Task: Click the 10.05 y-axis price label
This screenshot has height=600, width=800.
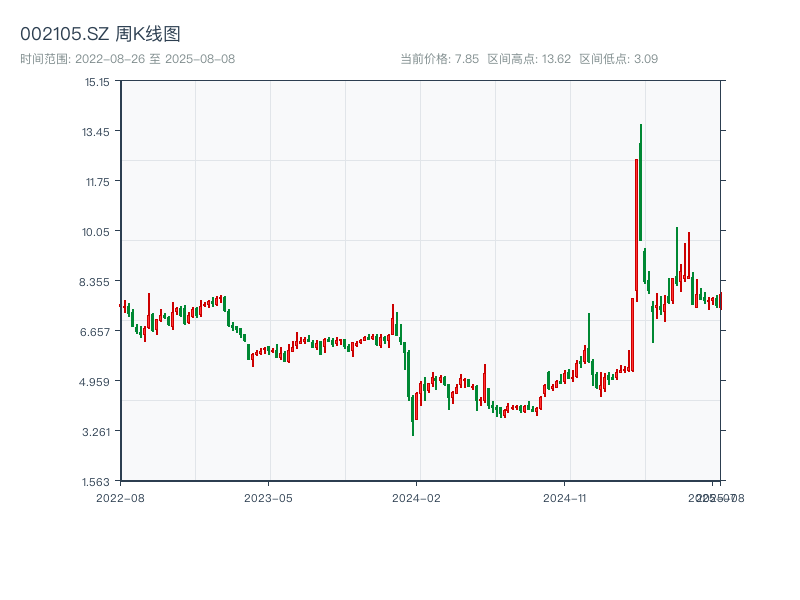Action: [96, 232]
